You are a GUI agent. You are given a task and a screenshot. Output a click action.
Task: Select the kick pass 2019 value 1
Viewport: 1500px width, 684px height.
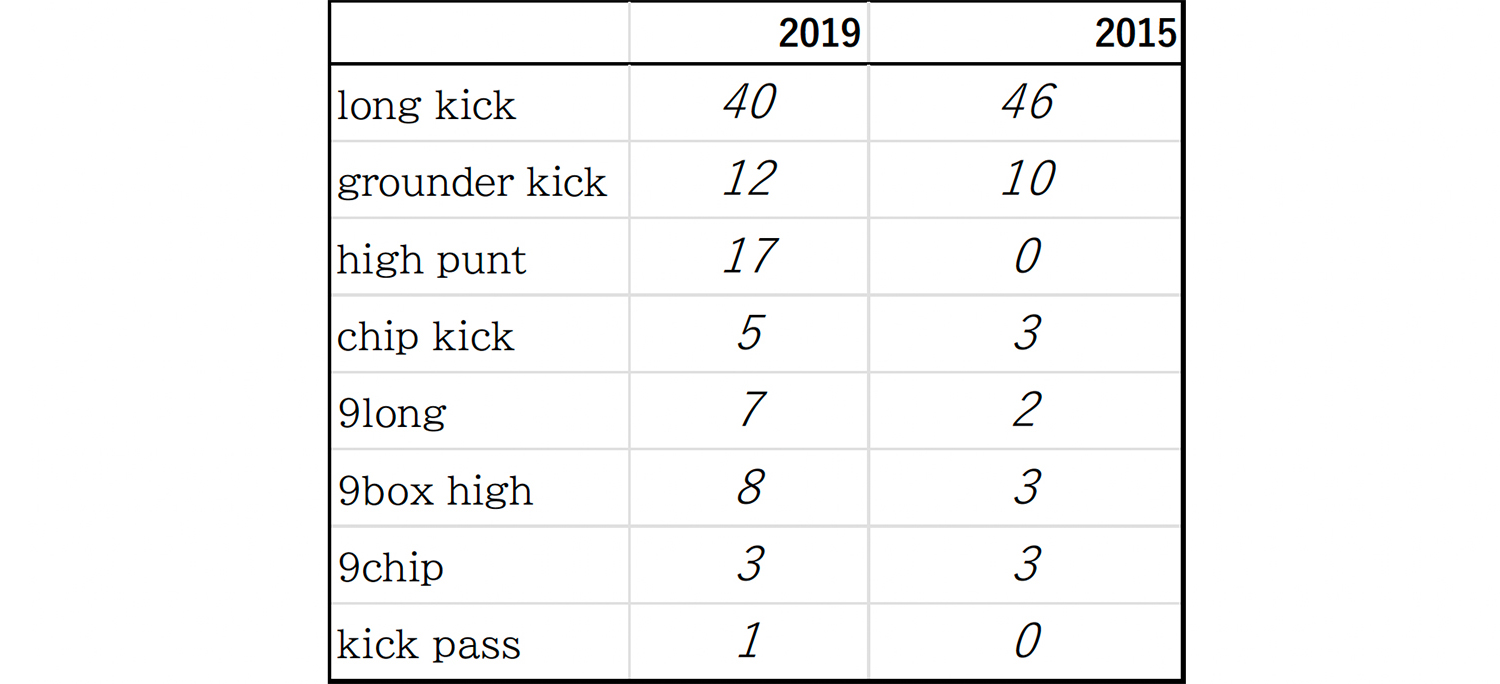point(749,642)
